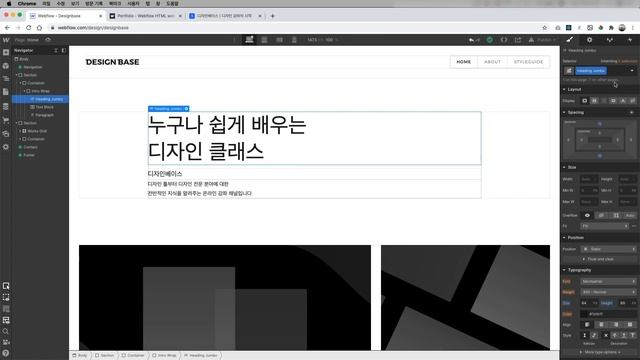This screenshot has height=360, width=640.
Task: Select the desktop breakpoint icon
Action: (x=249, y=40)
